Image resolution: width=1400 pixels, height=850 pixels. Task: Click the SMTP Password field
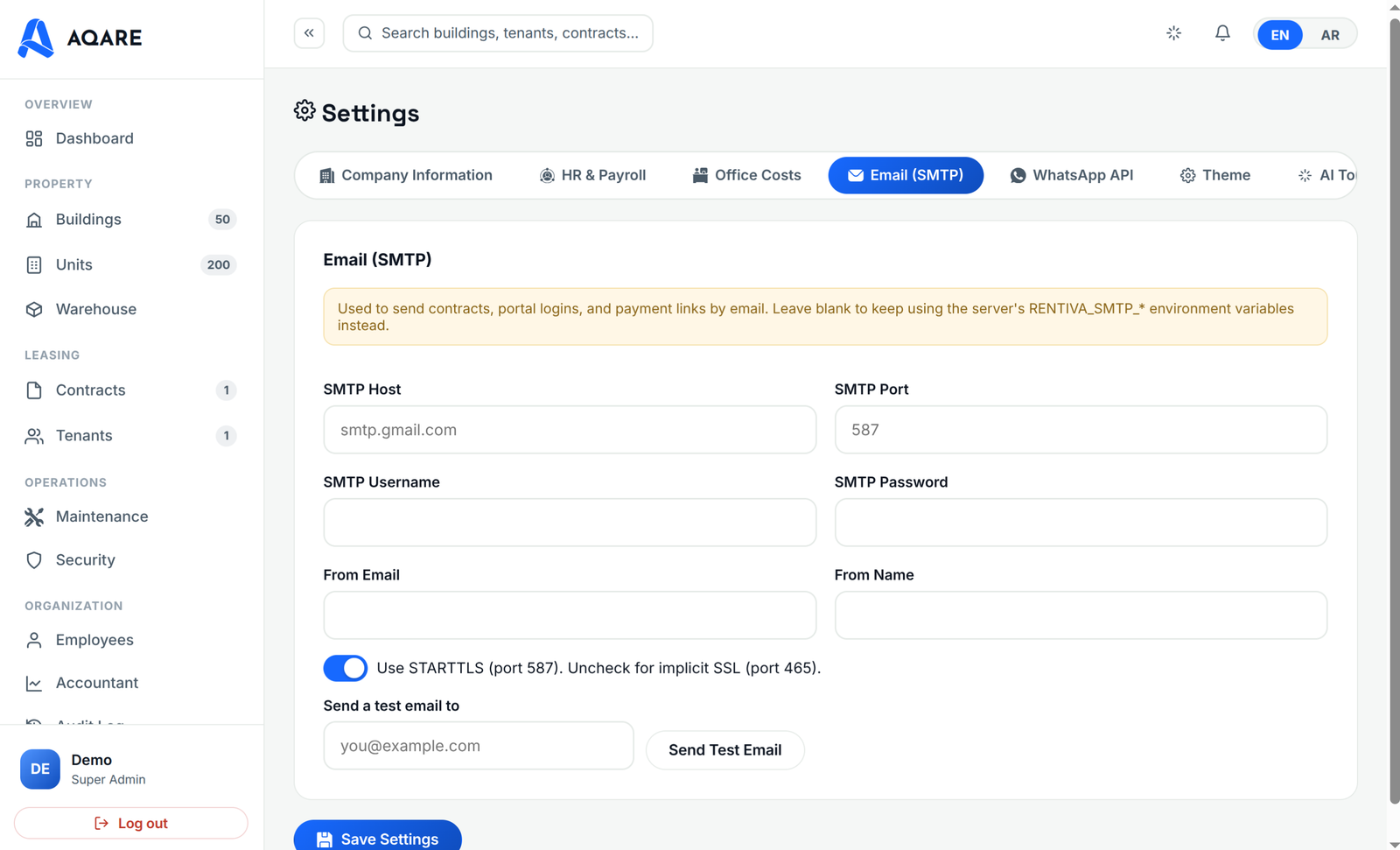tap(1081, 523)
